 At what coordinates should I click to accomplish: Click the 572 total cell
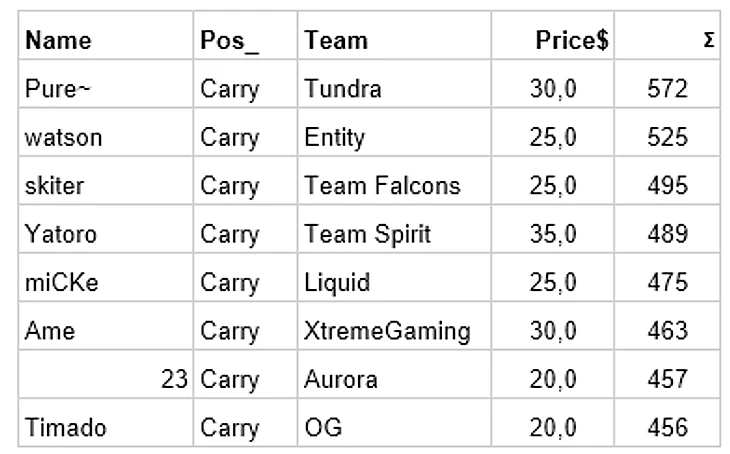(667, 84)
